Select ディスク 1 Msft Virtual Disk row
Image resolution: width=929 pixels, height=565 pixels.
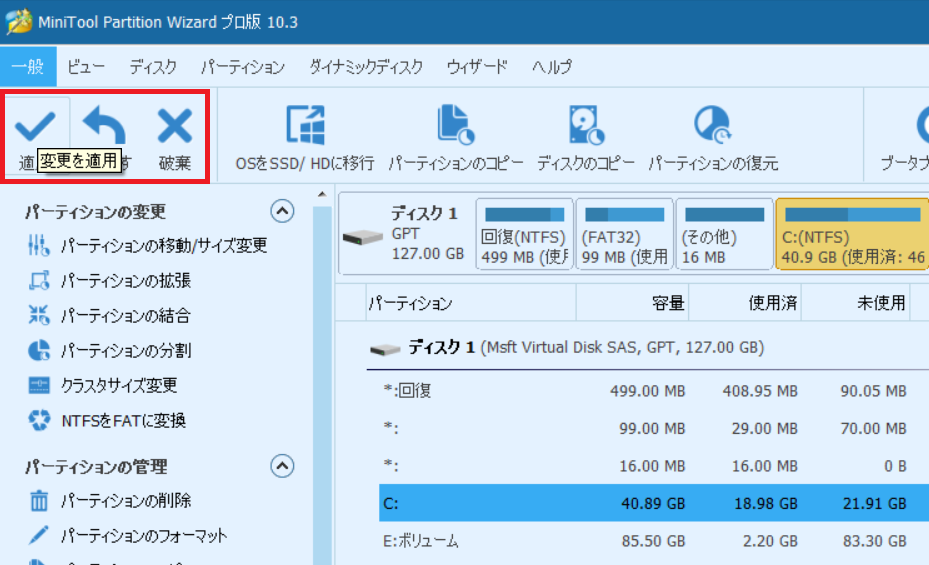tap(648, 348)
